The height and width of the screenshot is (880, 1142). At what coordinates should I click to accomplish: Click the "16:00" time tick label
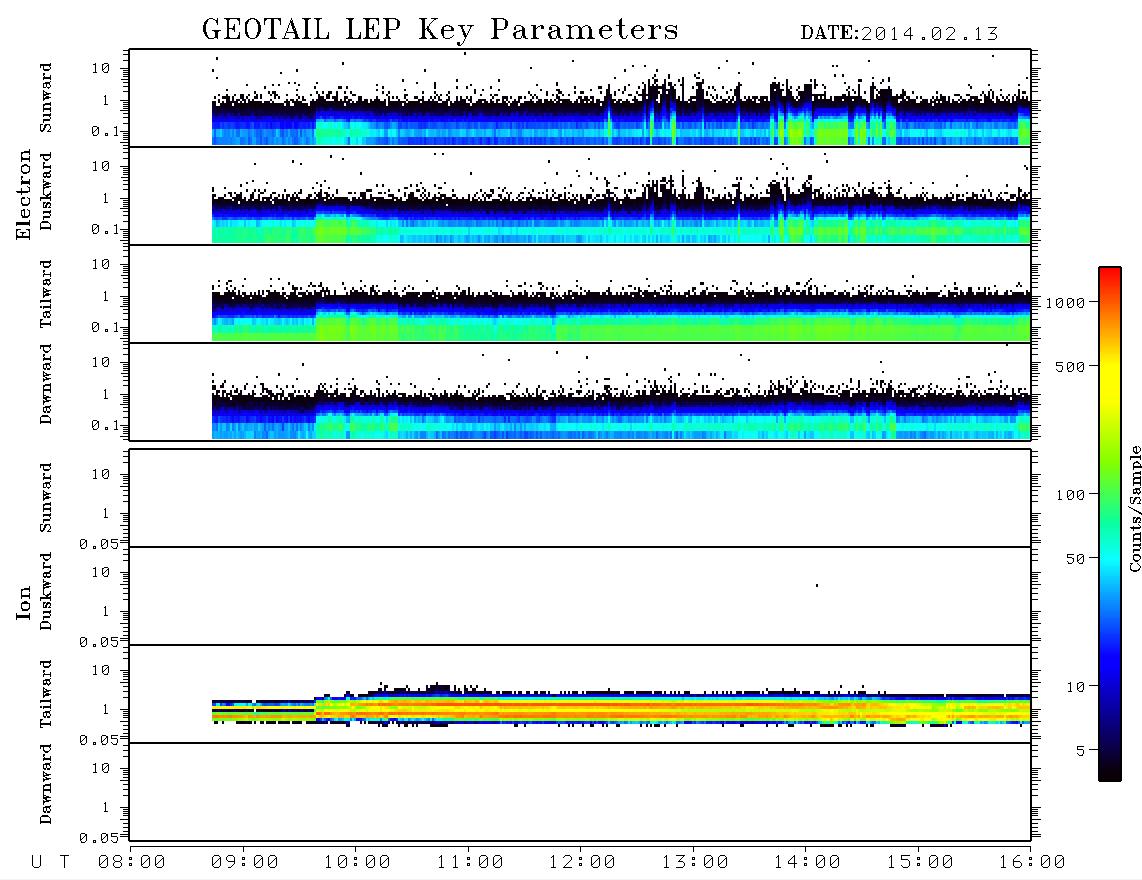(x=1032, y=863)
